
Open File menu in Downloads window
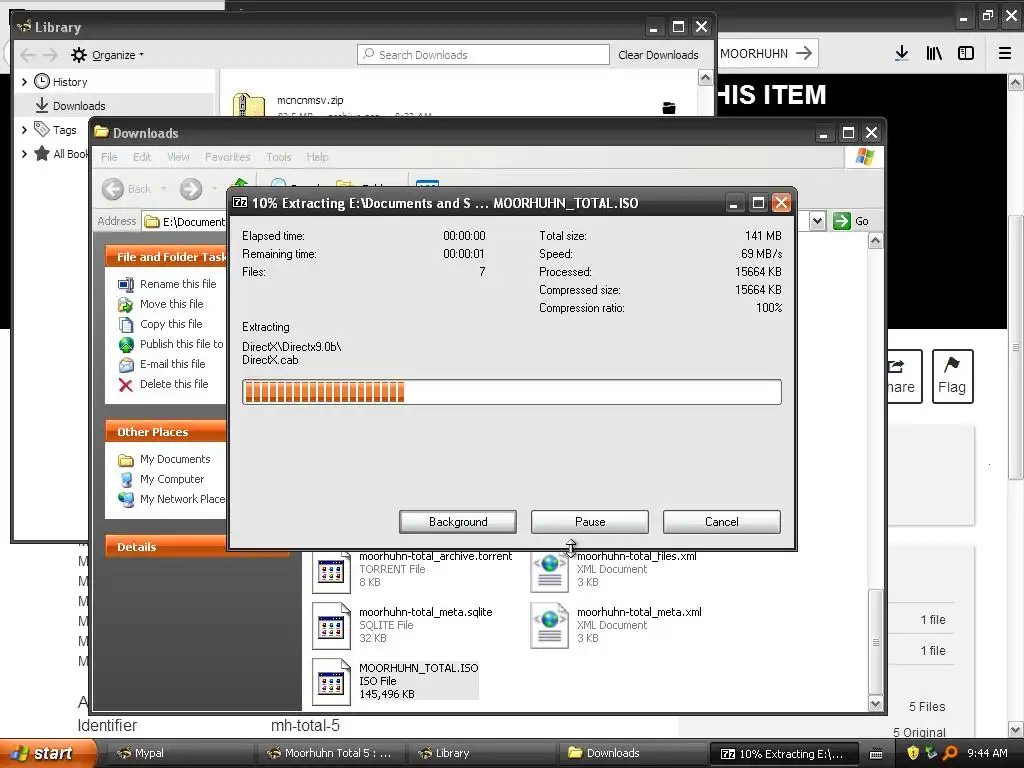click(109, 157)
